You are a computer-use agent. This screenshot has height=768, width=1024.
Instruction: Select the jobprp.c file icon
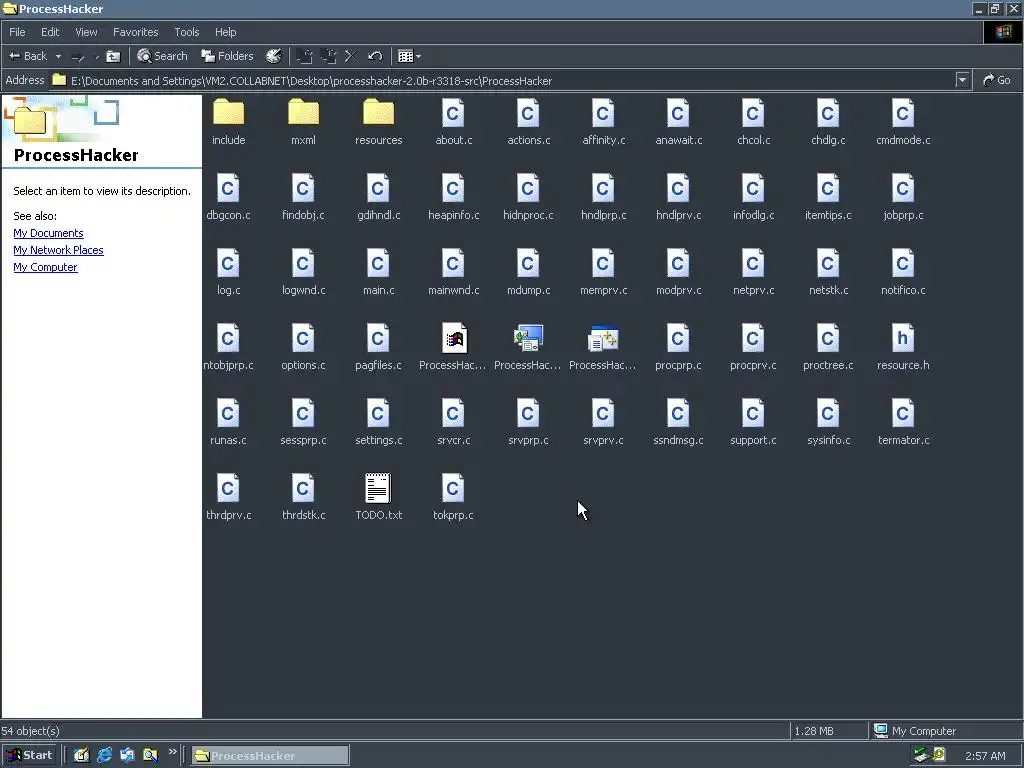[903, 188]
